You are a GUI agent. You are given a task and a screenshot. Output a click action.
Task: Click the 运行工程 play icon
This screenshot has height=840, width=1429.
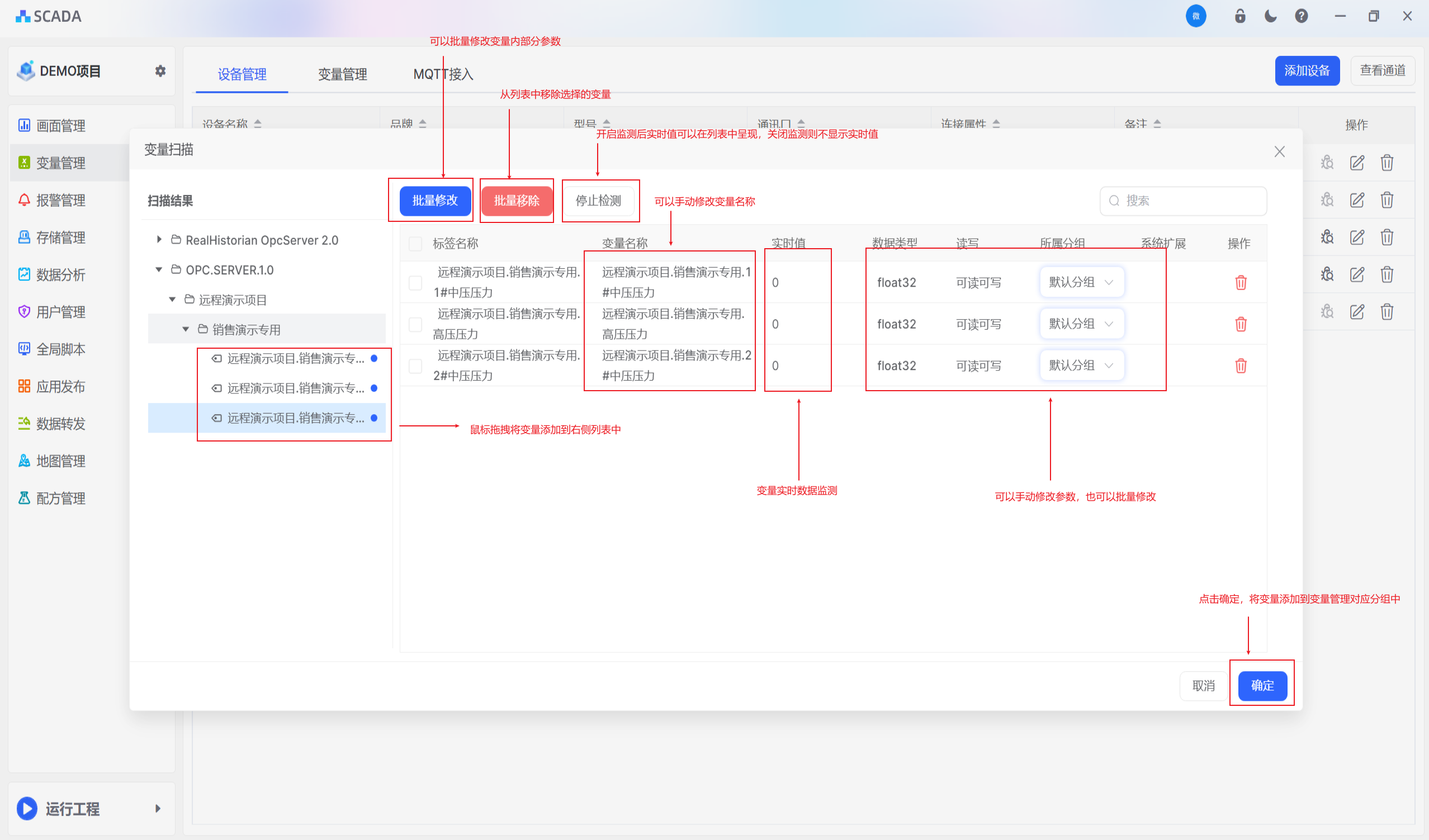(x=27, y=808)
